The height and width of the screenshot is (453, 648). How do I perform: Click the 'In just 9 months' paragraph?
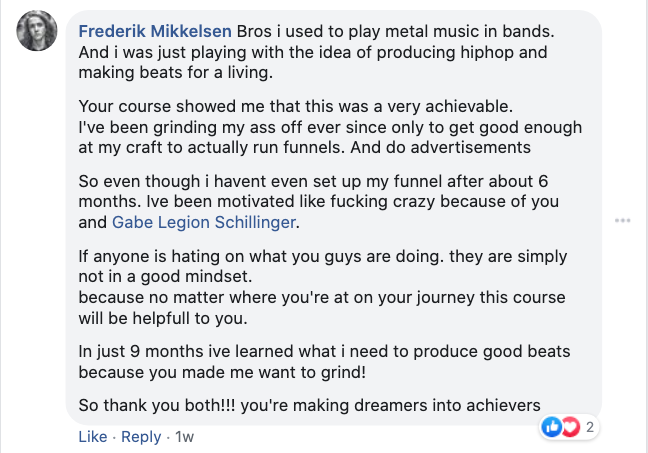click(324, 362)
